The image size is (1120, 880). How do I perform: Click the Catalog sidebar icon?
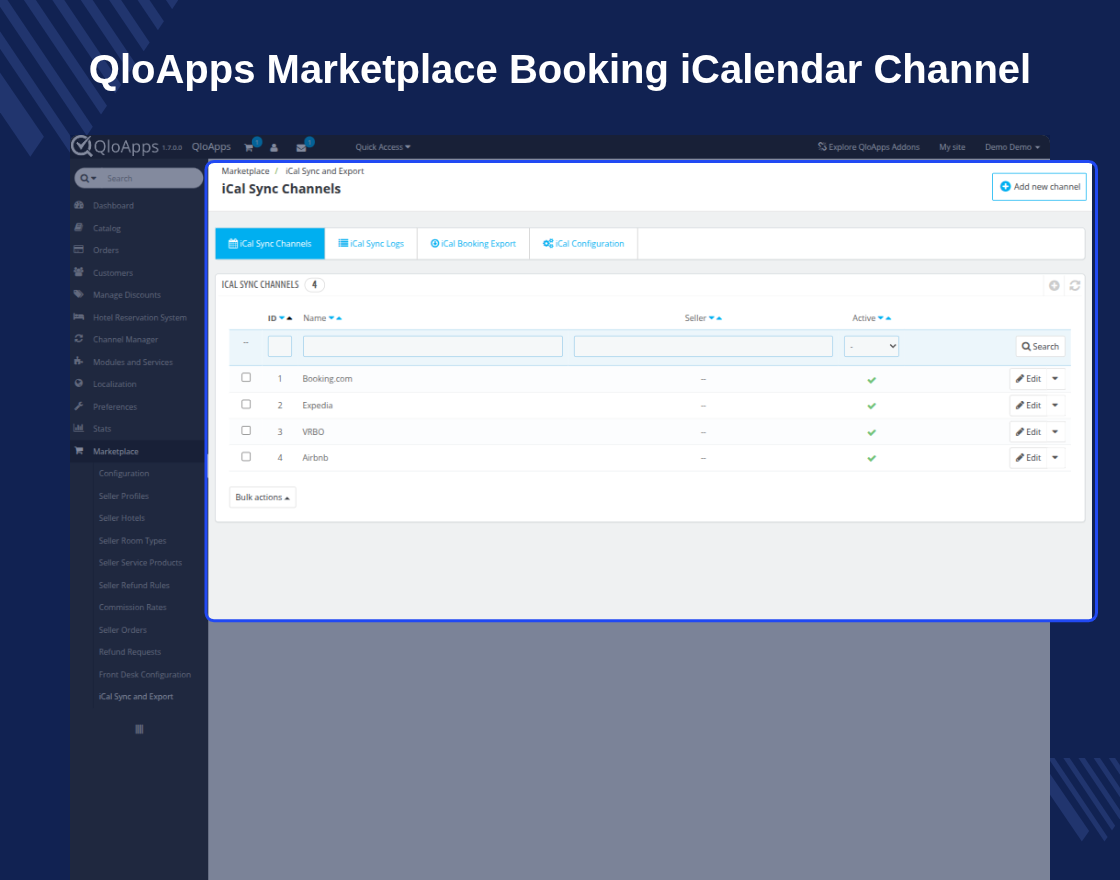[79, 228]
